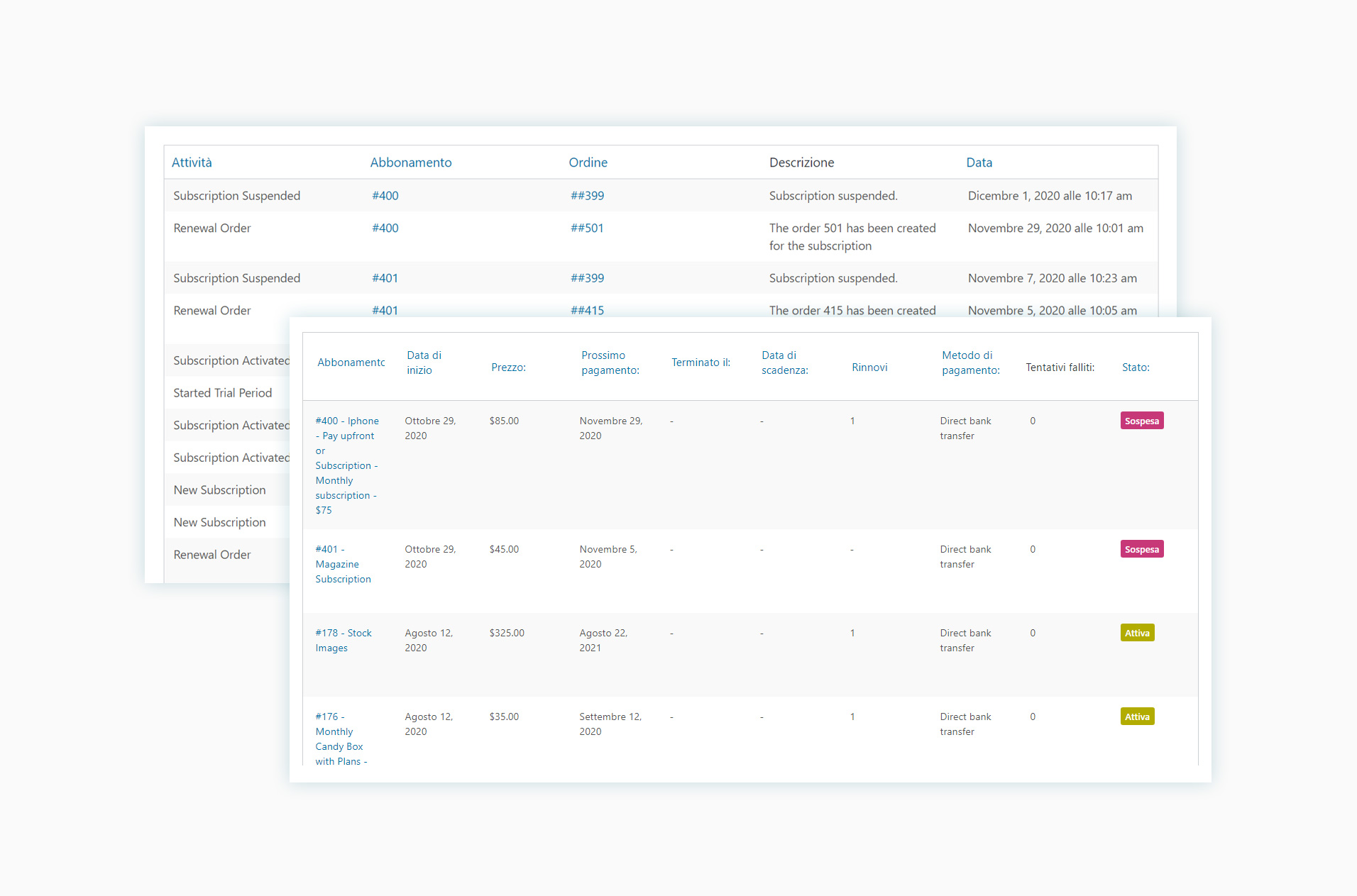This screenshot has height=896, width=1357.
Task: Click Attiva badge on #176 Candy Box row
Action: point(1137,717)
